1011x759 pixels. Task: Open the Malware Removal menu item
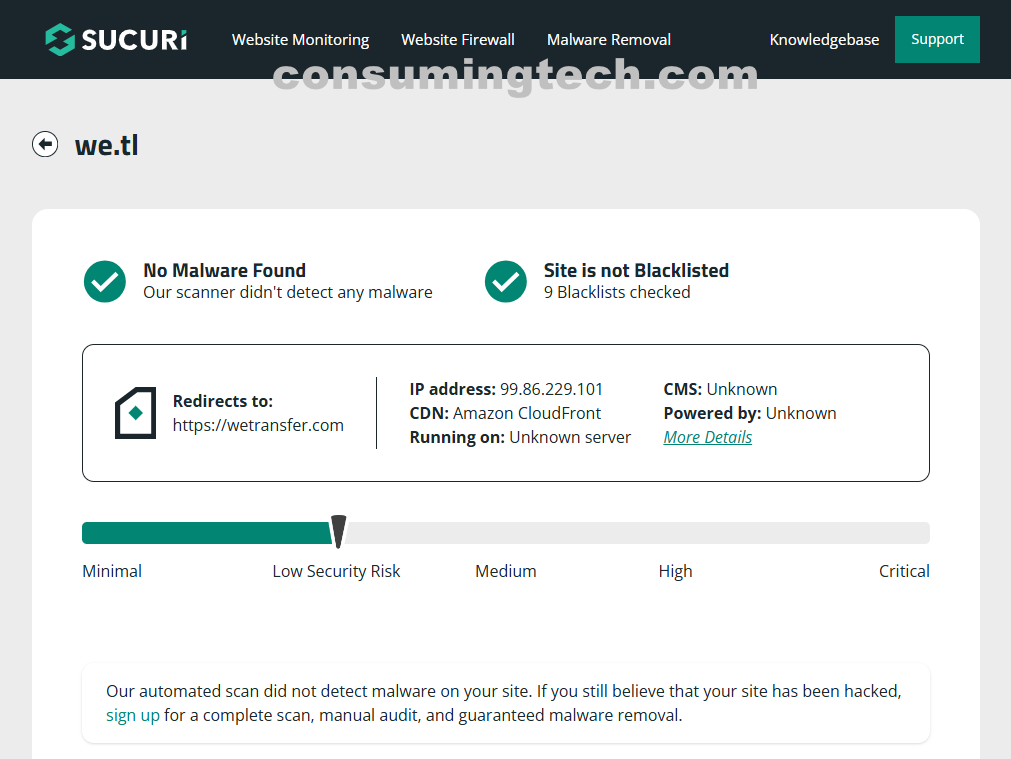(609, 40)
